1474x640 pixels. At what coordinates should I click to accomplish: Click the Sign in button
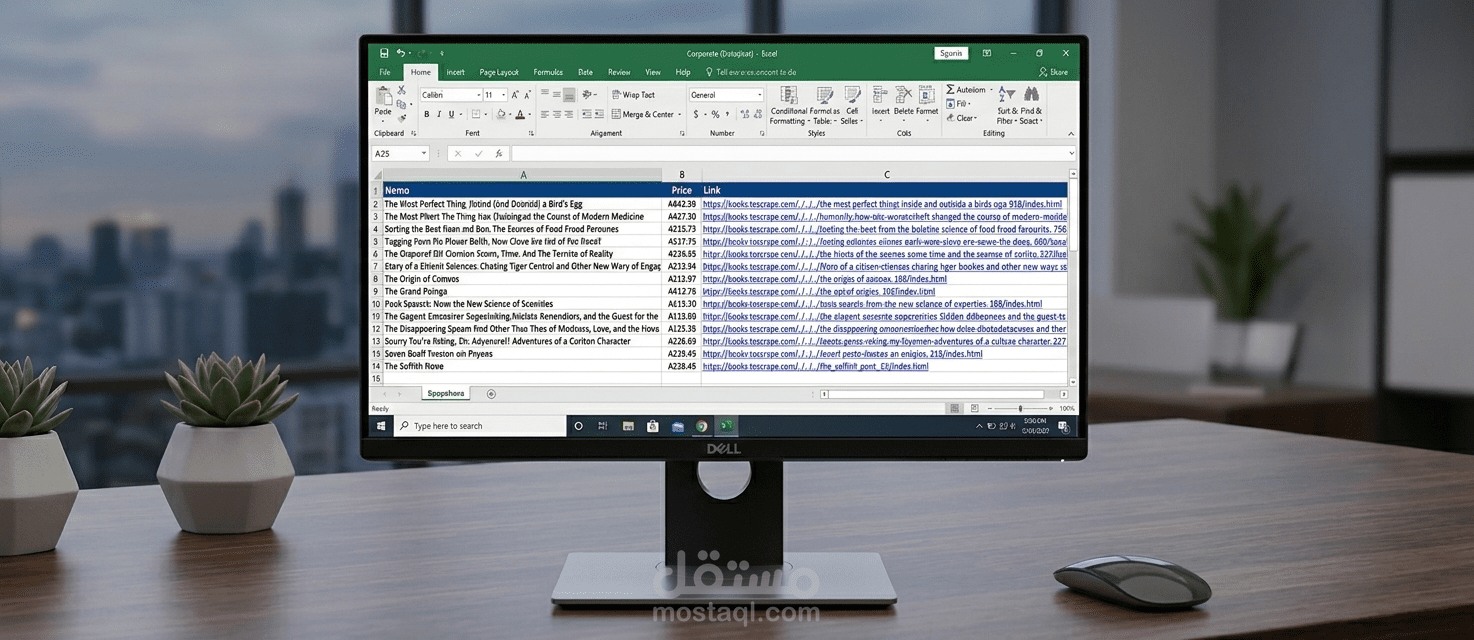click(x=950, y=53)
